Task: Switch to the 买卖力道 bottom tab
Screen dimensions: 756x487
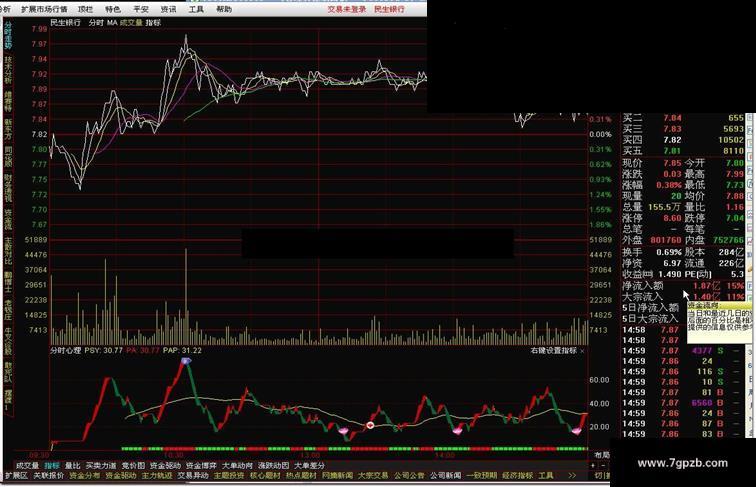Action: (101, 466)
